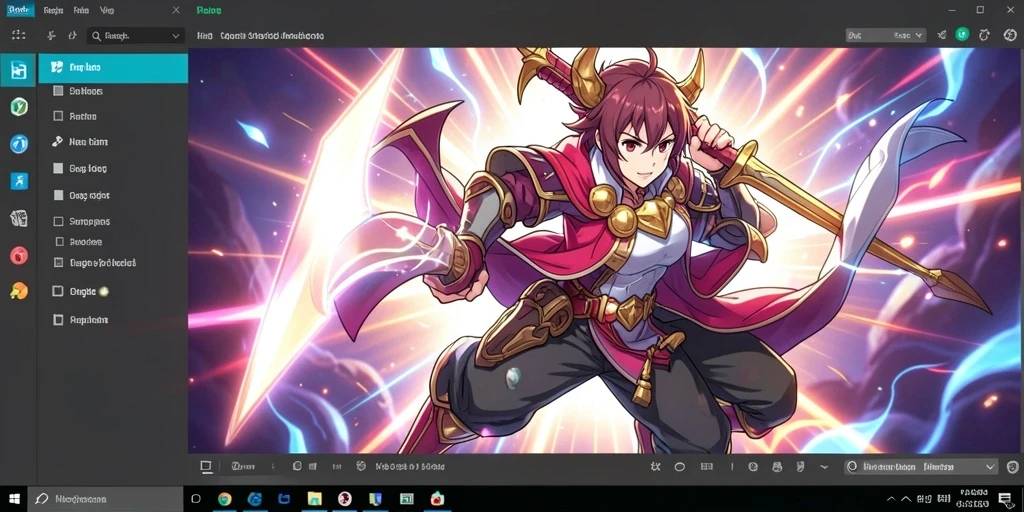This screenshot has width=1024, height=512.
Task: Open the globe icon in top-right corner
Action: tap(1008, 35)
